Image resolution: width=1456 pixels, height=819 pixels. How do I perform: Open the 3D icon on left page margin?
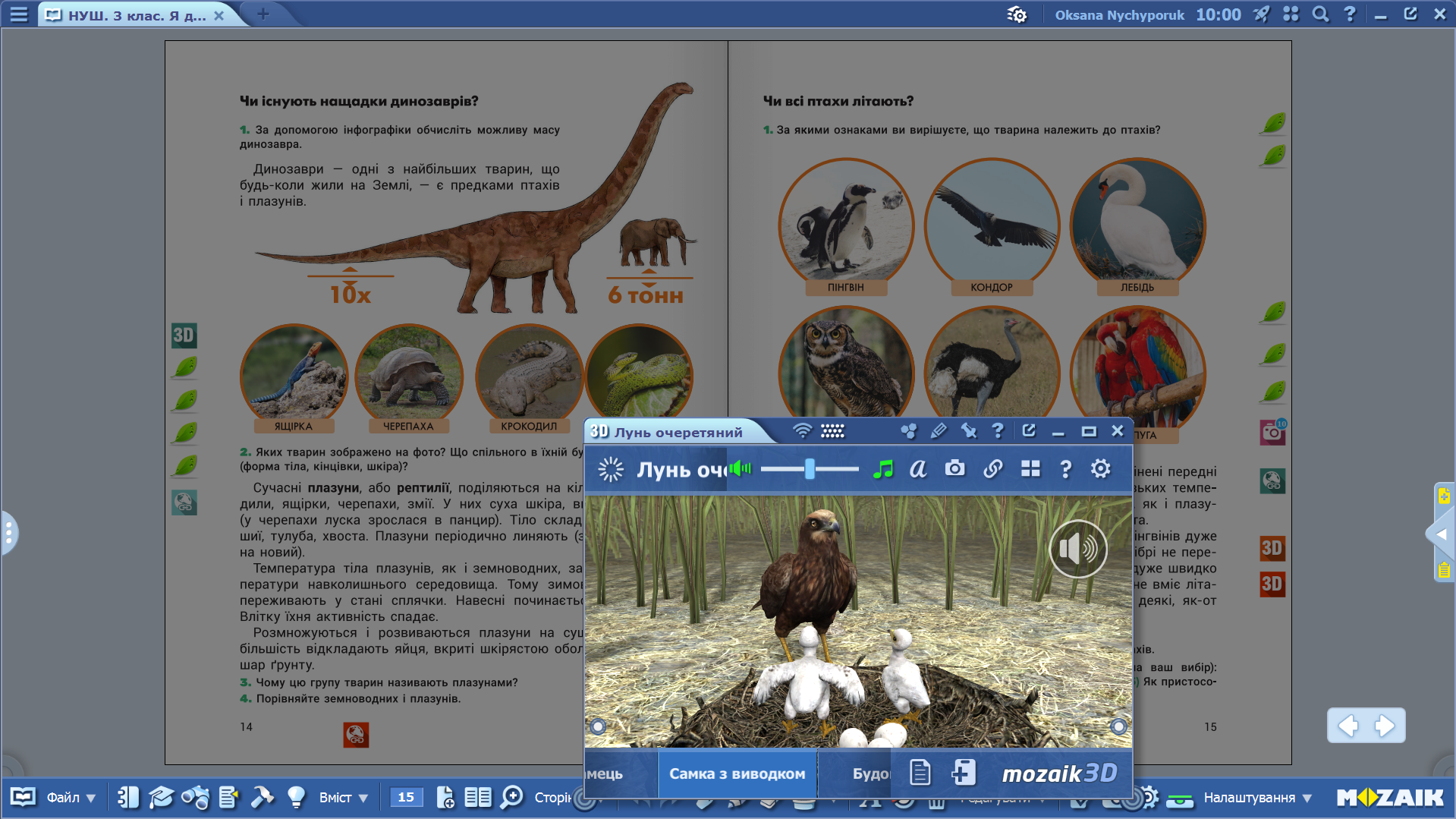point(184,335)
